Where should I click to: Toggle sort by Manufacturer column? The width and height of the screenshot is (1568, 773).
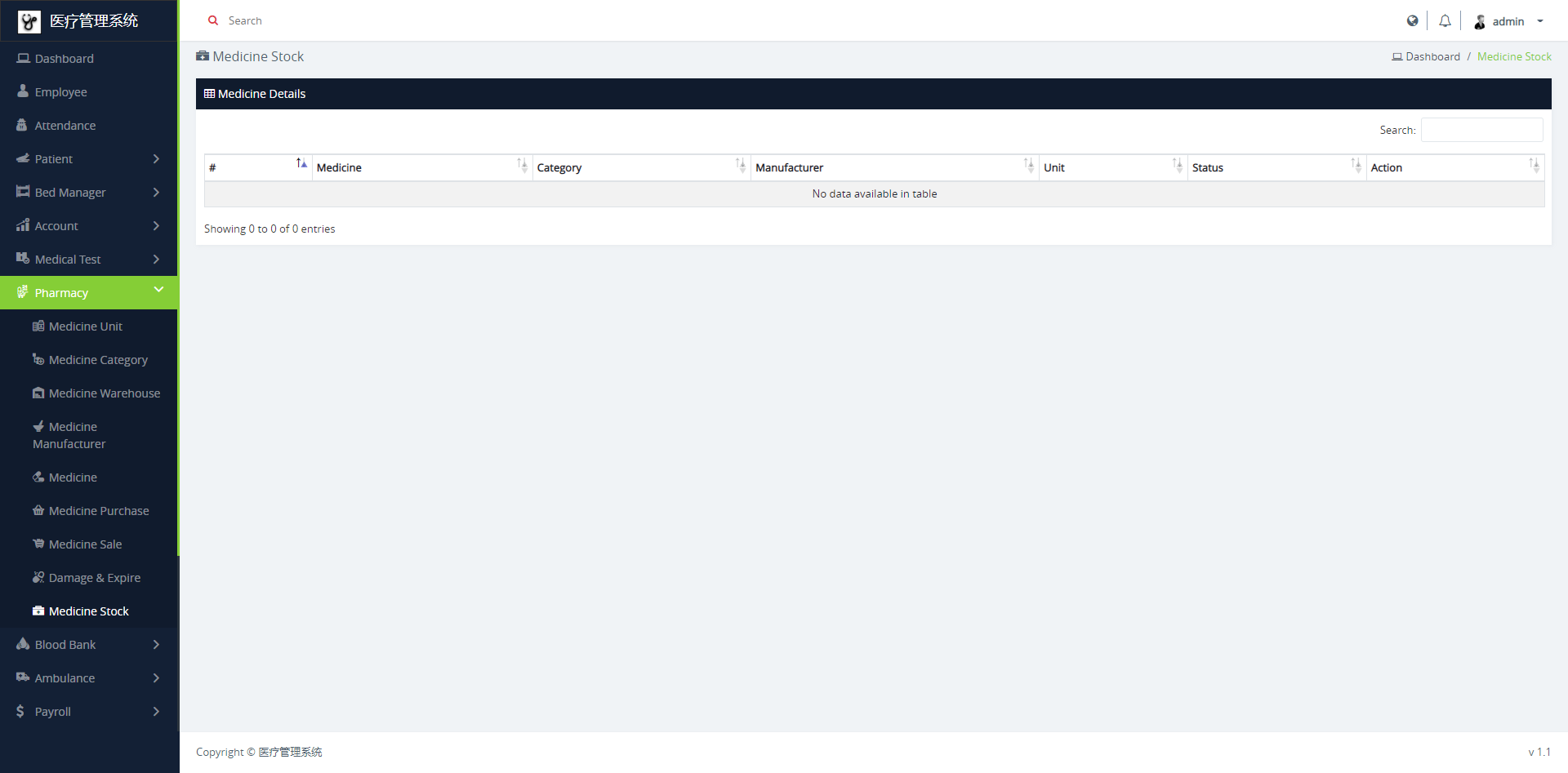894,167
